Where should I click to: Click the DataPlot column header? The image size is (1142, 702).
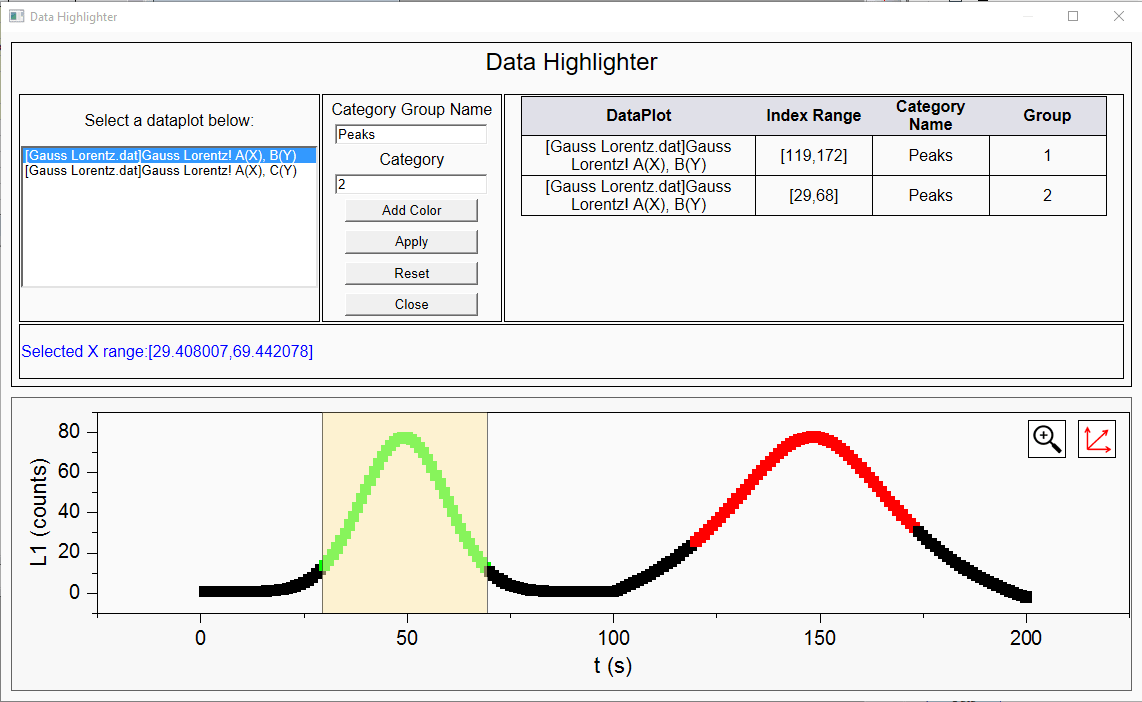(x=638, y=116)
